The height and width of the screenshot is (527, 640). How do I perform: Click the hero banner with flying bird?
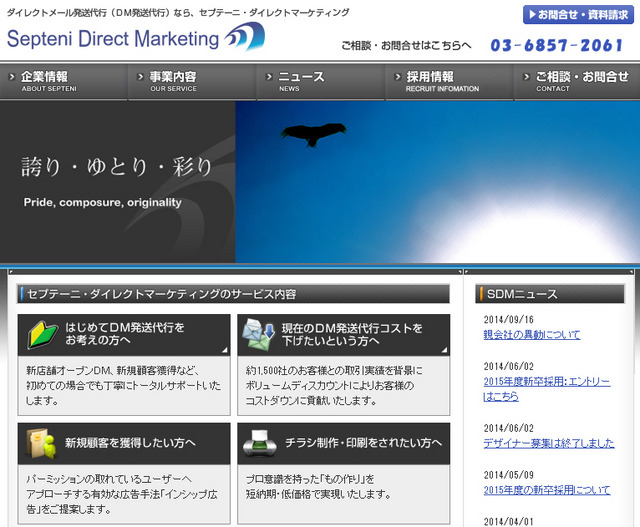[x=438, y=182]
